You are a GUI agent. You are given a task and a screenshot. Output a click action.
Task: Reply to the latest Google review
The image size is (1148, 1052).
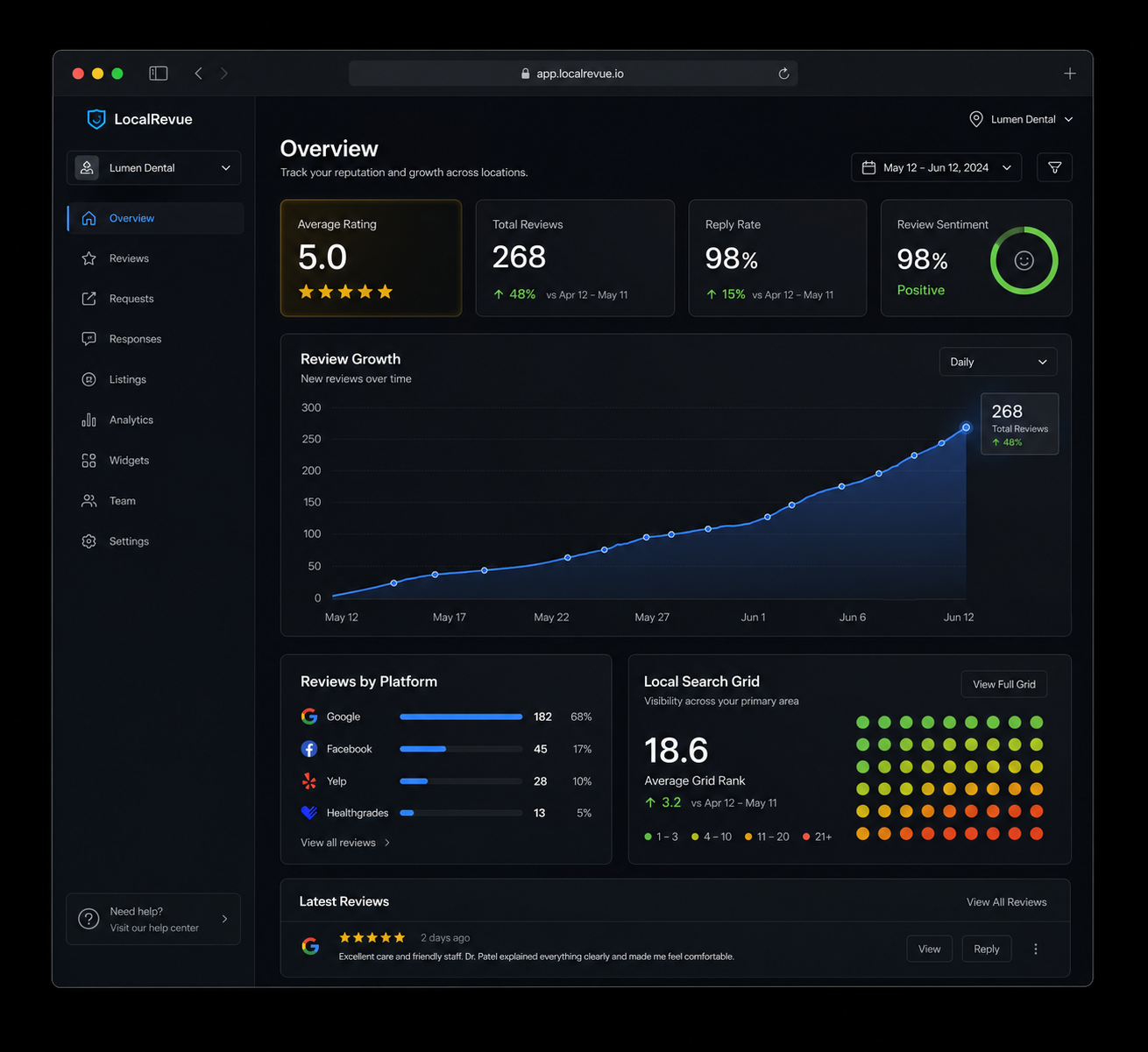[987, 949]
